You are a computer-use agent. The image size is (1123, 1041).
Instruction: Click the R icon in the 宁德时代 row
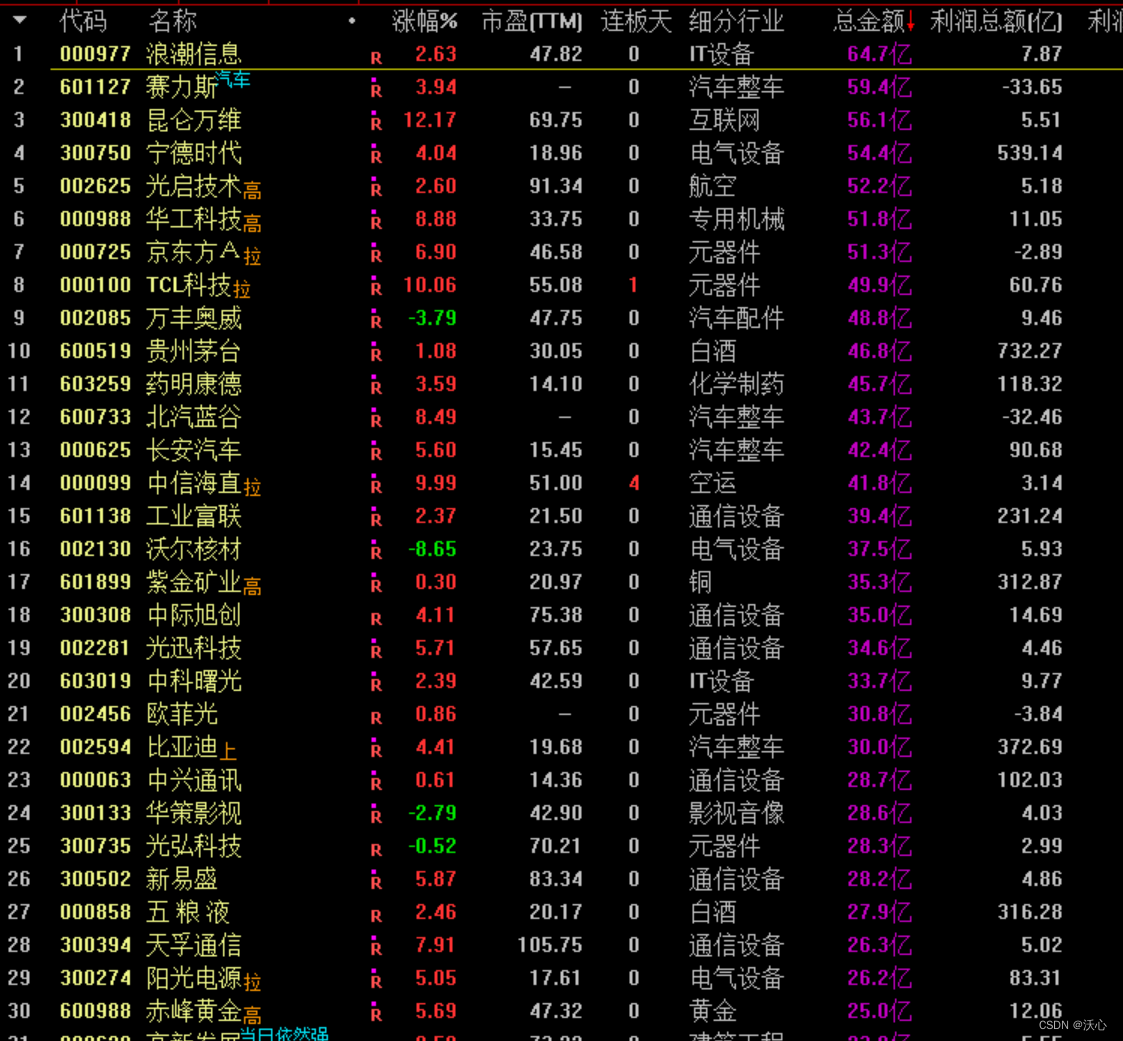[376, 155]
